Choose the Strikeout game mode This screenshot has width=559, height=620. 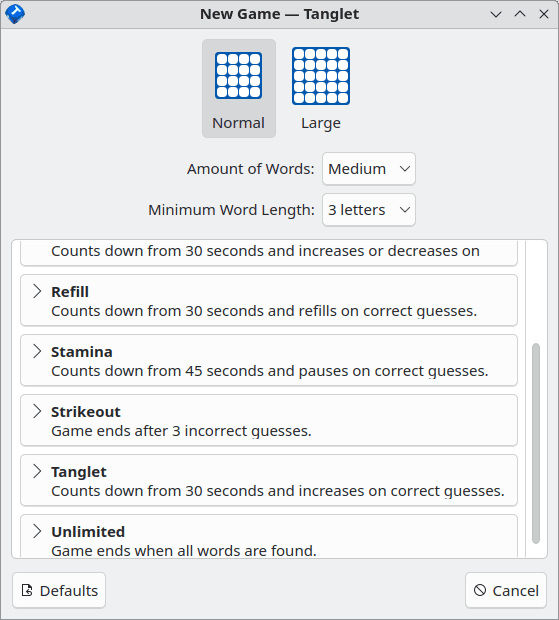click(269, 420)
